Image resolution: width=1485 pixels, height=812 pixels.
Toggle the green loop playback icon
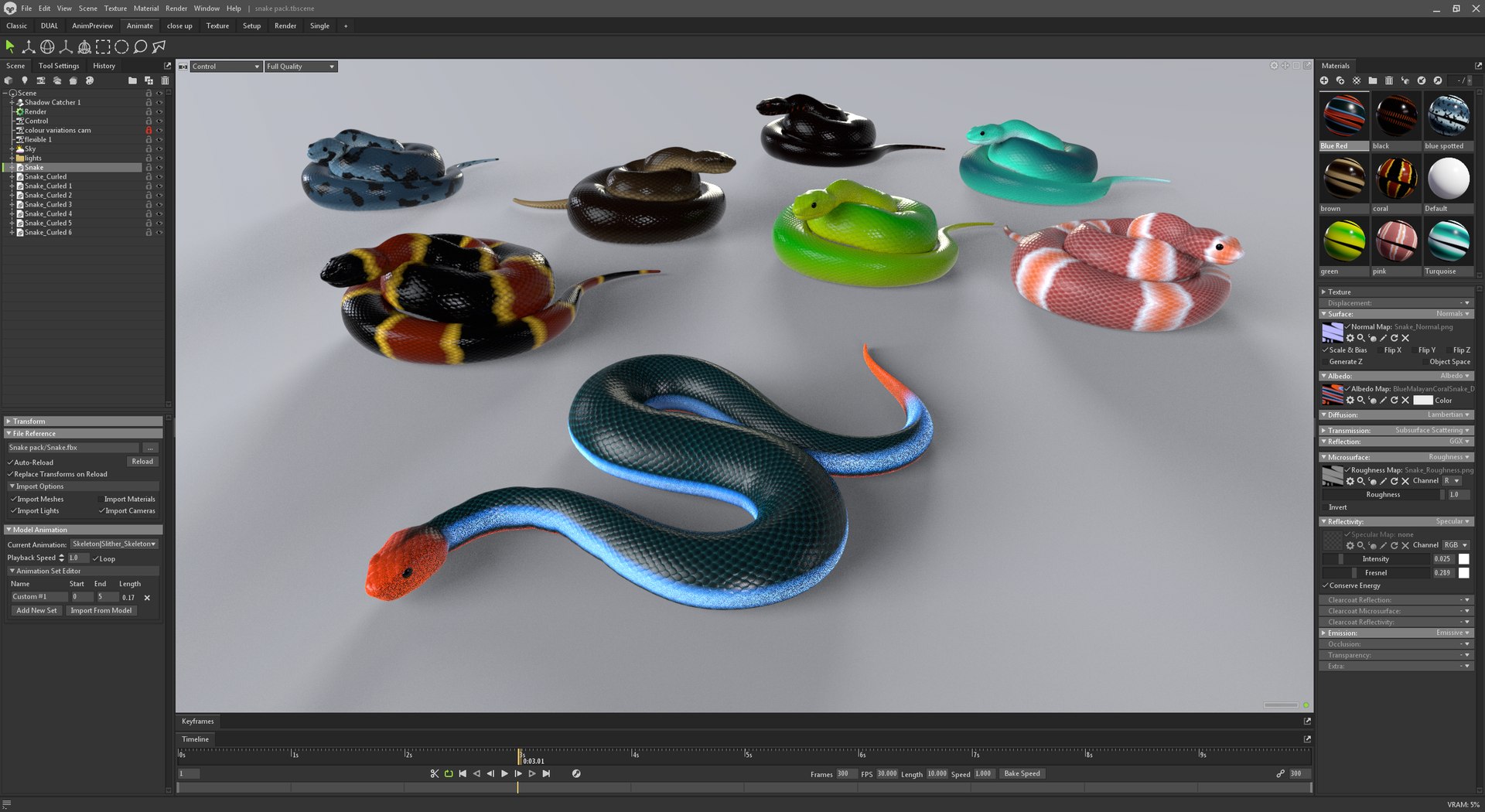449,773
